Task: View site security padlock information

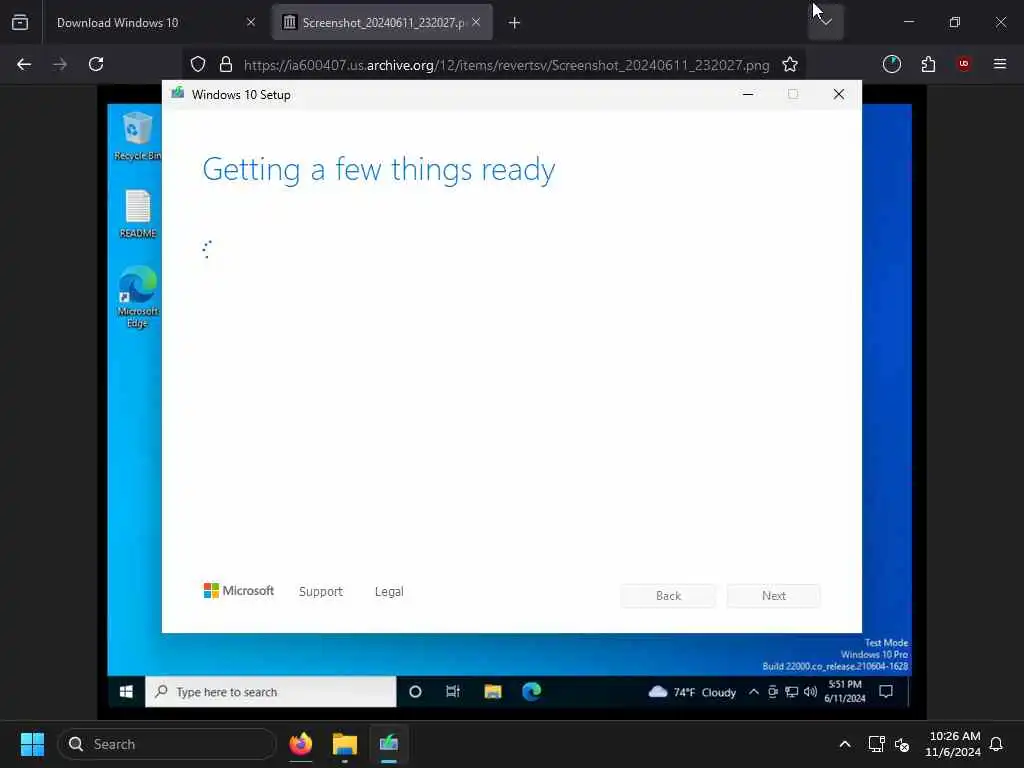Action: click(226, 64)
